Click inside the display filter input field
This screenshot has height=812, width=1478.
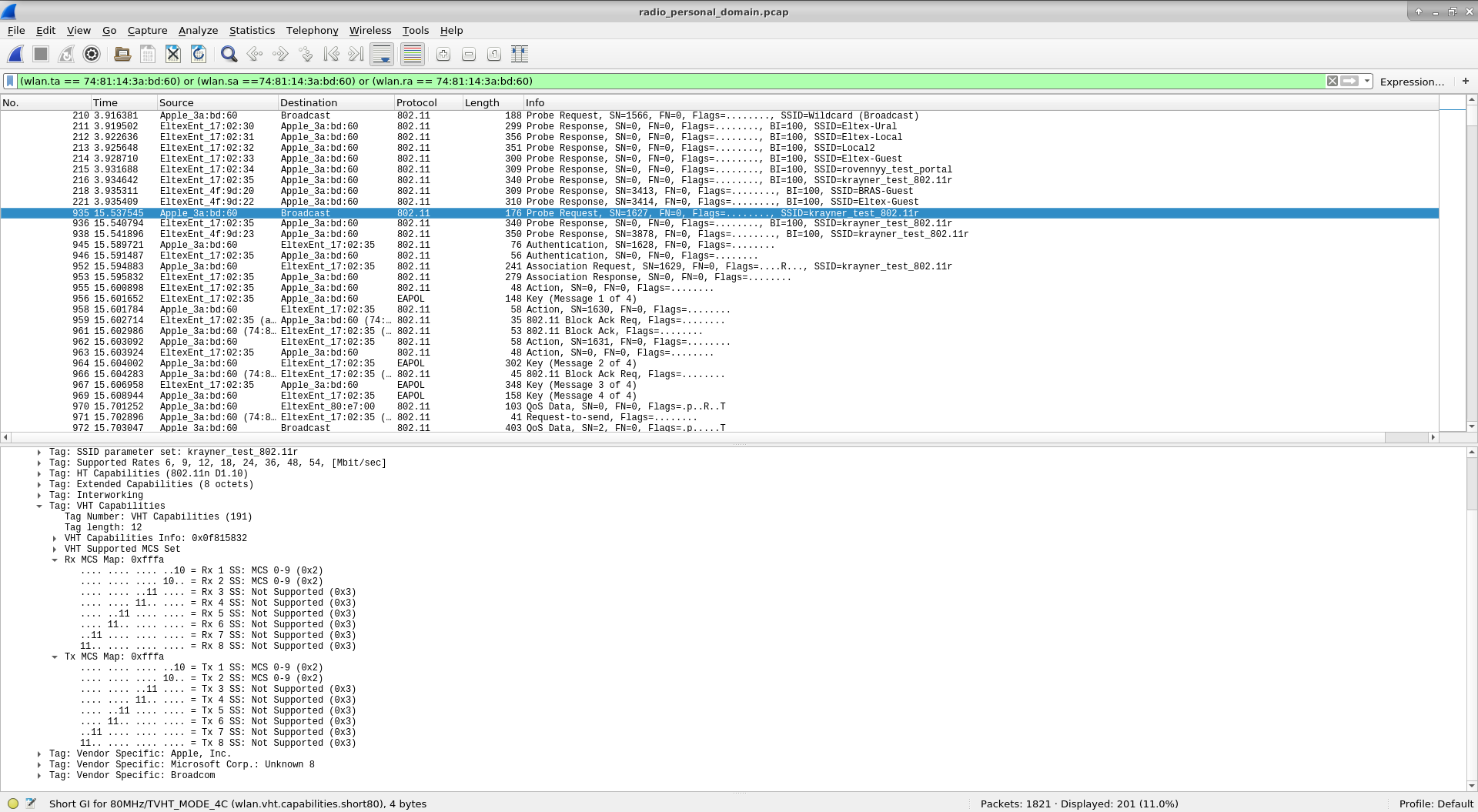click(670, 81)
